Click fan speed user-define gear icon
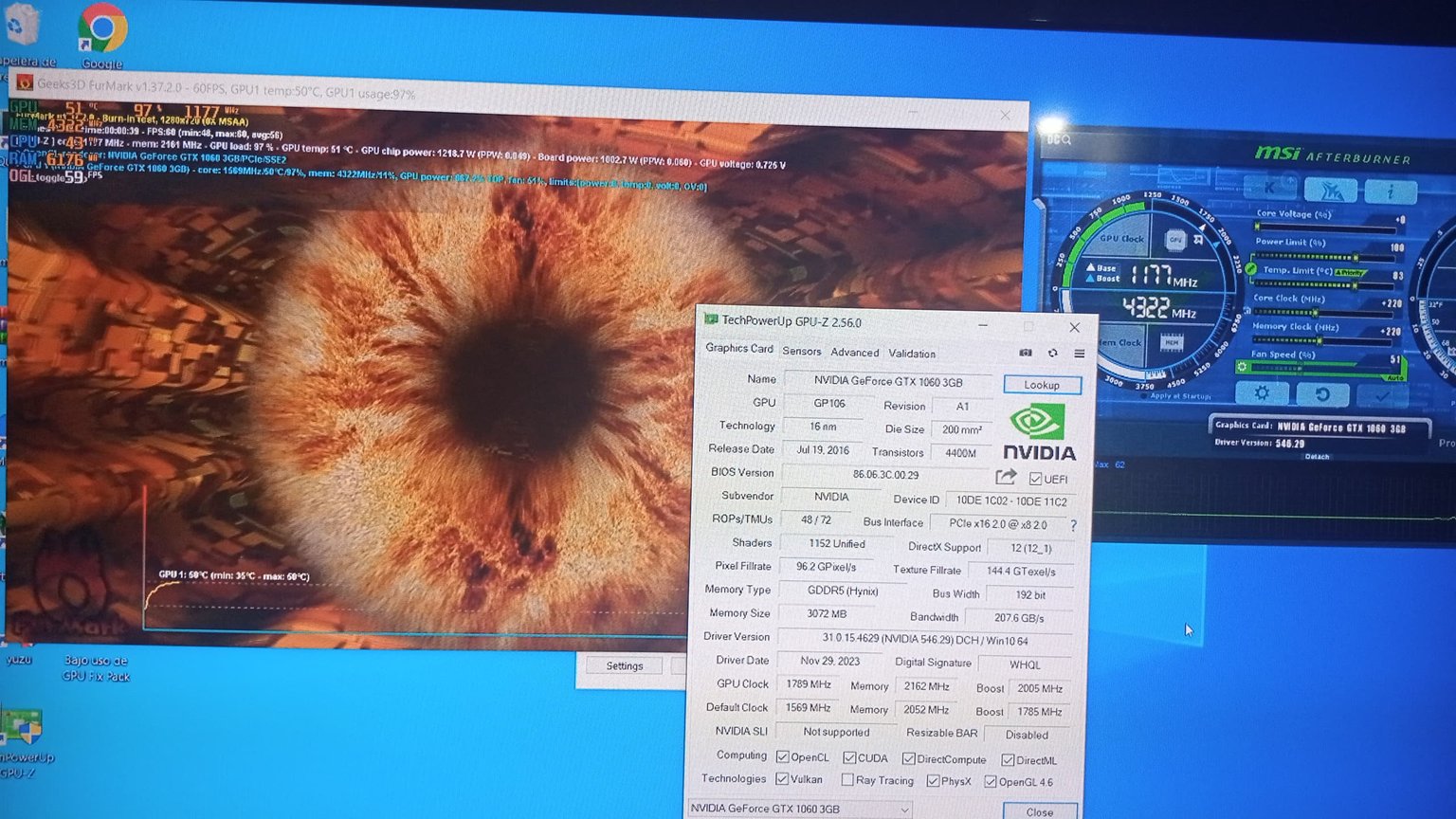1456x819 pixels. (x=1242, y=367)
